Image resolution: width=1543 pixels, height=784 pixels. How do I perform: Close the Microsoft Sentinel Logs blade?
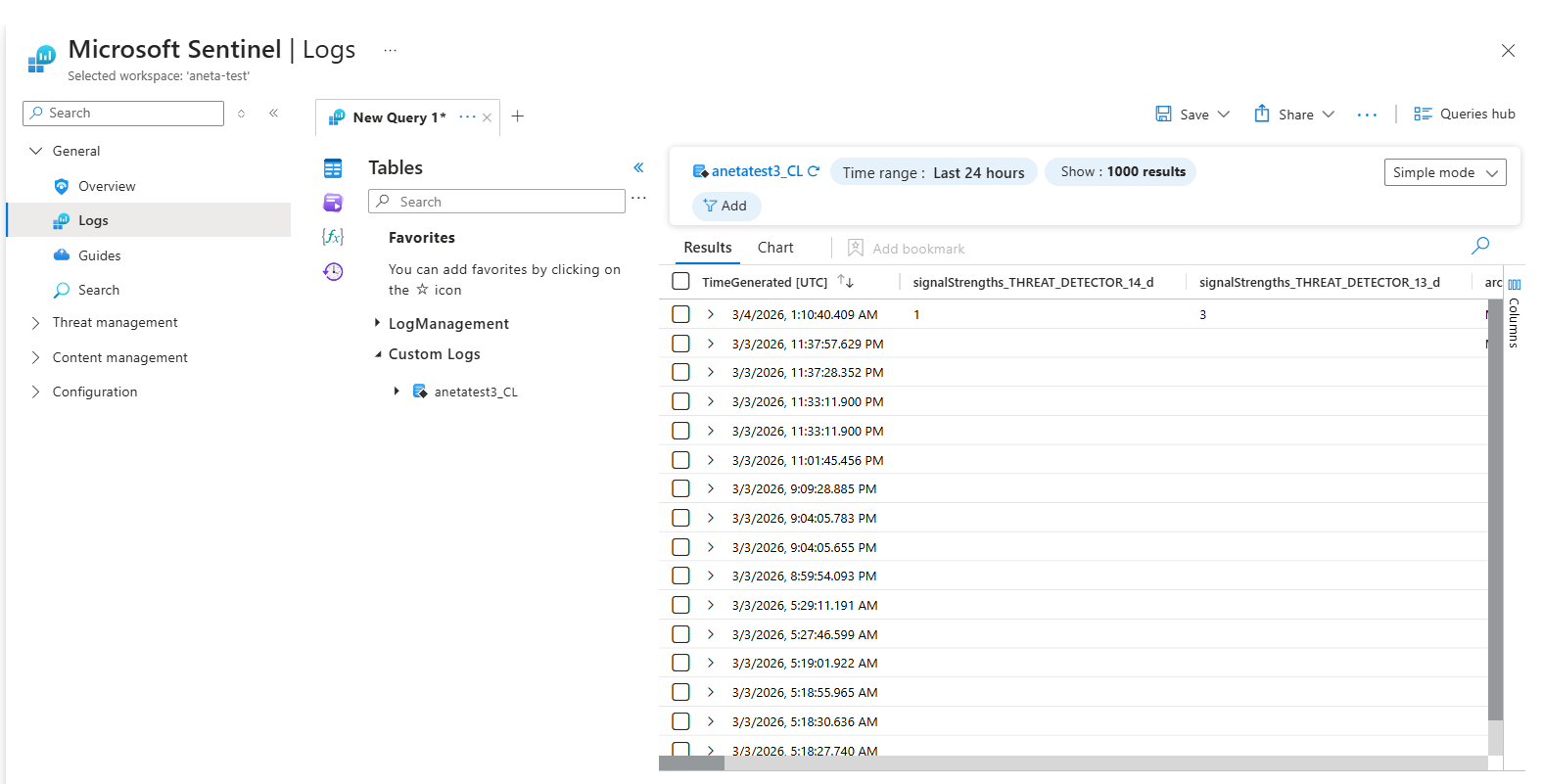point(1508,51)
